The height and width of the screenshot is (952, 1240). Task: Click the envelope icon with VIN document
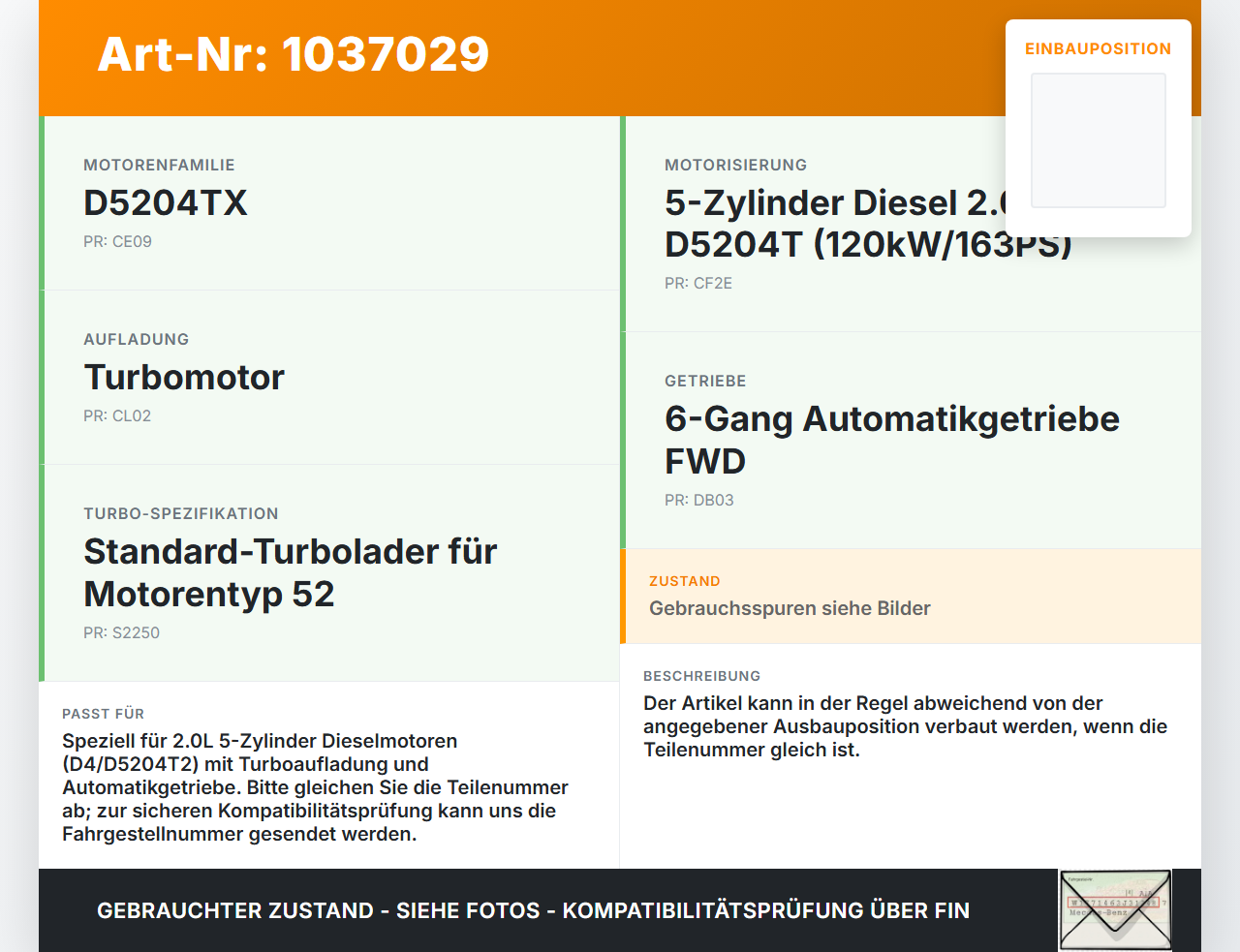click(x=1115, y=910)
